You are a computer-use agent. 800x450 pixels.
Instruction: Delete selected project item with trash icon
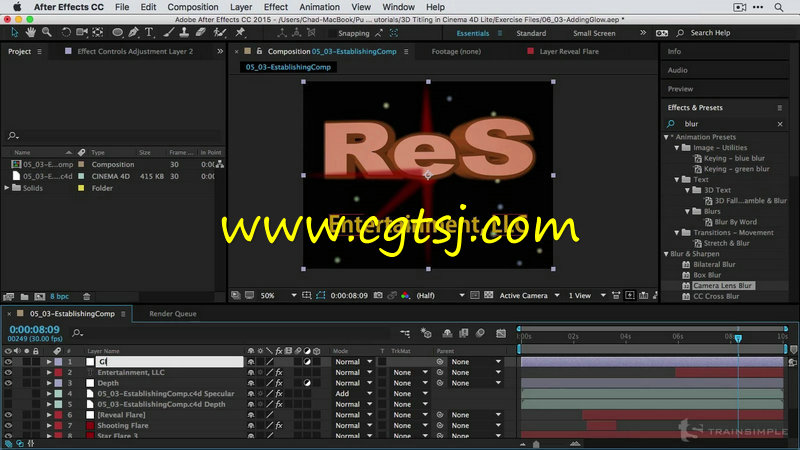pyautogui.click(x=87, y=296)
